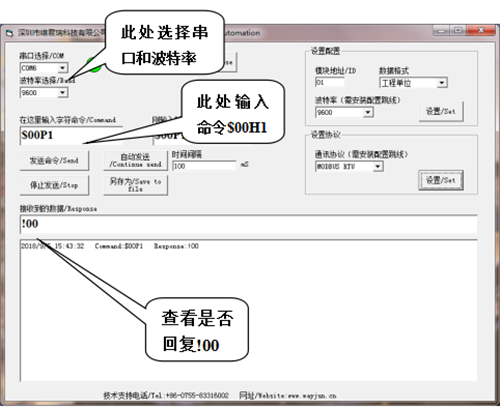Click the Response field showing !00
The image size is (500, 407).
(x=248, y=224)
